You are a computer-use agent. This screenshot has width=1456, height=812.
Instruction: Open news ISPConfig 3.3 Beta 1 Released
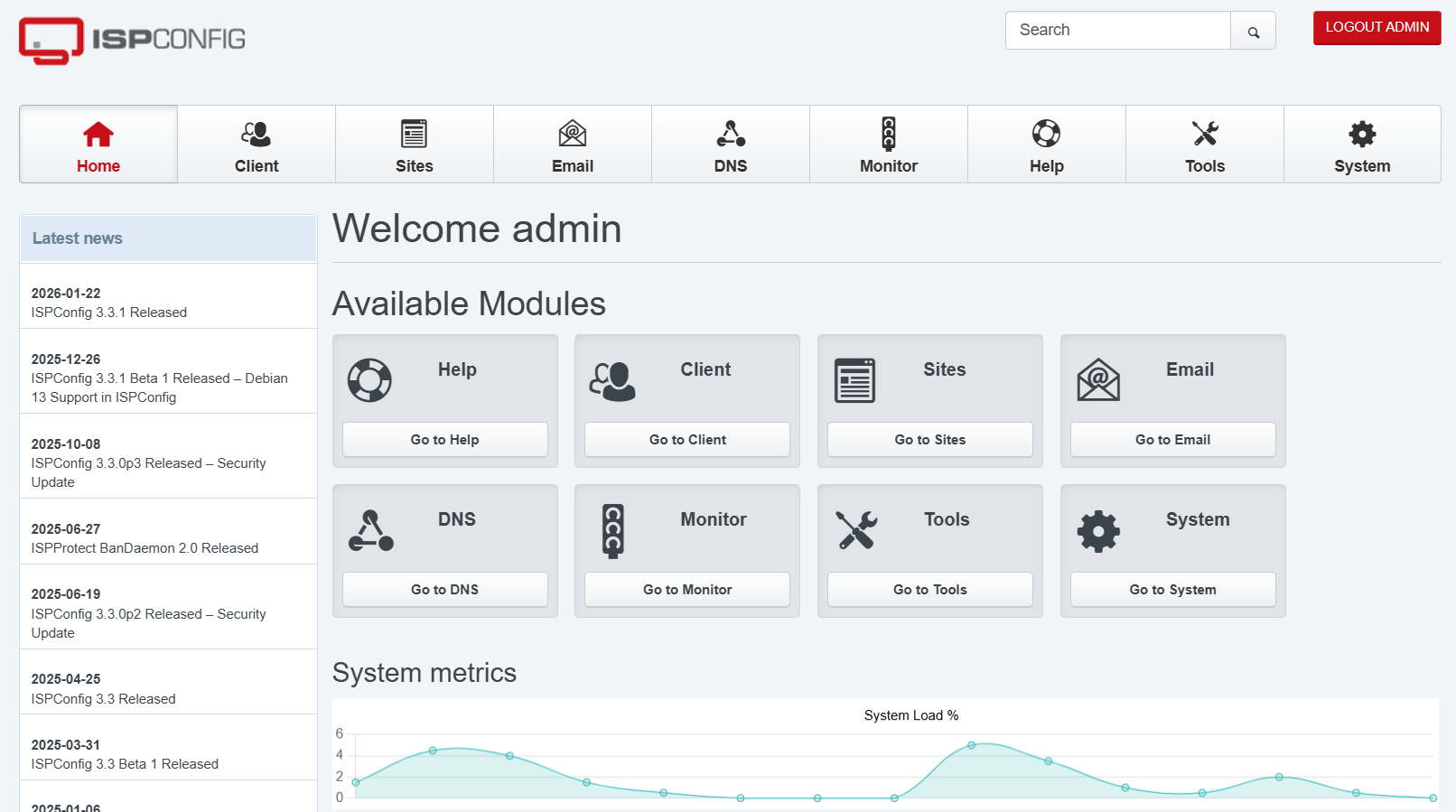125,764
